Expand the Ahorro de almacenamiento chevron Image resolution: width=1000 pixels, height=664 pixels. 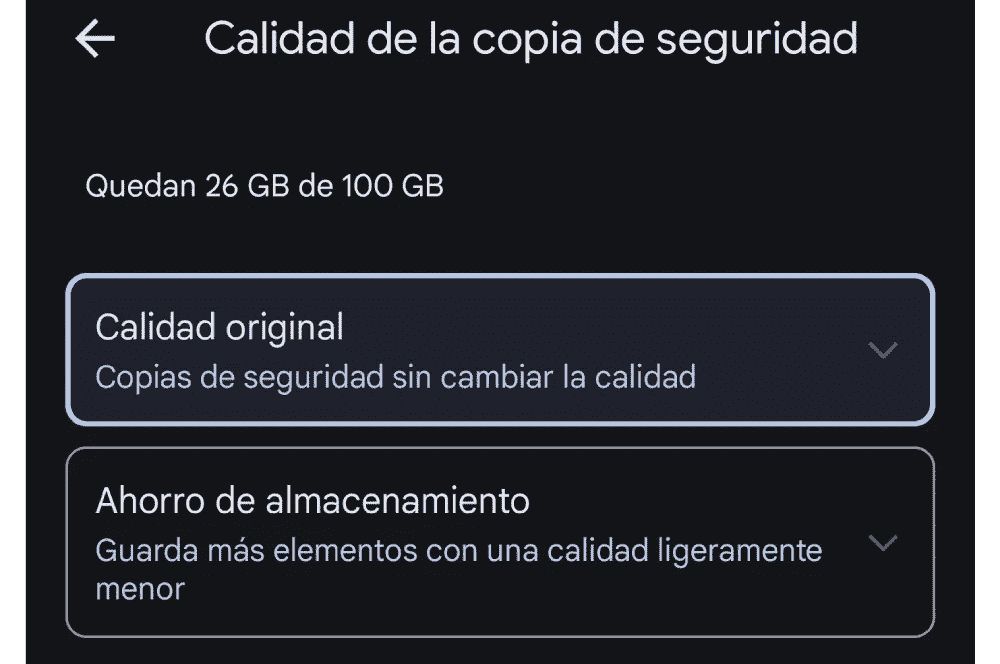click(883, 543)
